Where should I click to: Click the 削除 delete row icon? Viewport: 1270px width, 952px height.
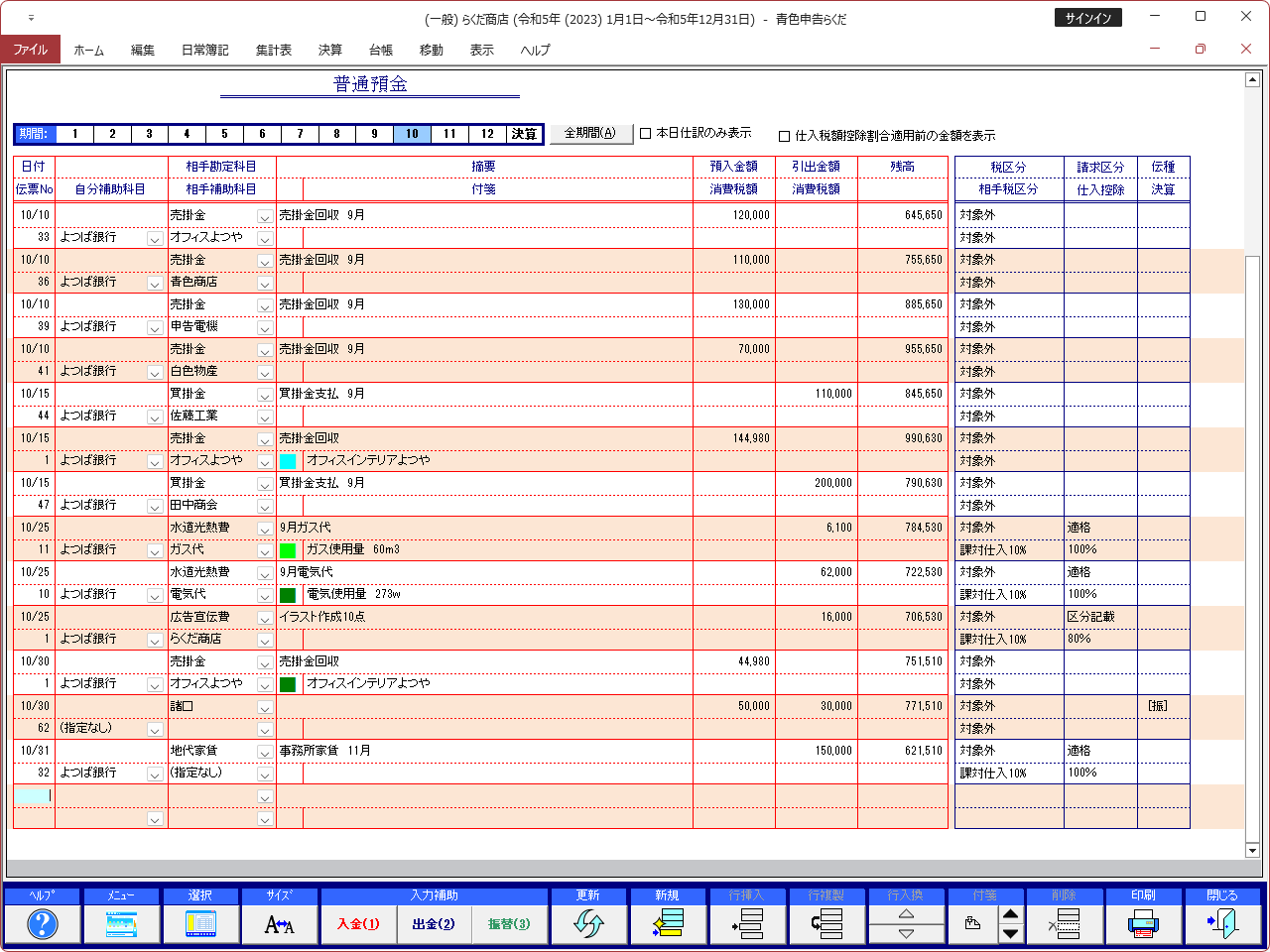tap(1065, 924)
